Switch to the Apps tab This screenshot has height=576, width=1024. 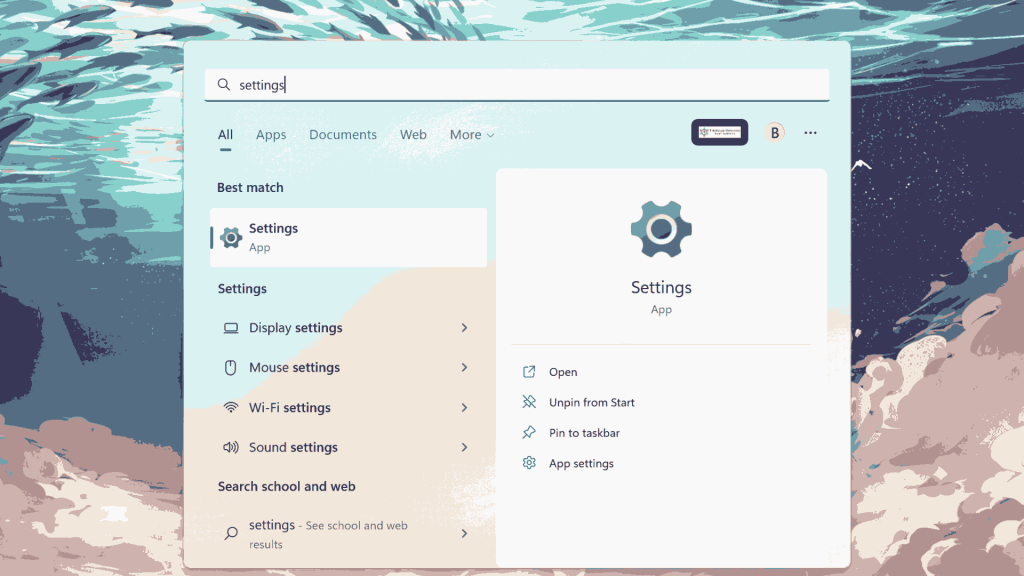[271, 135]
